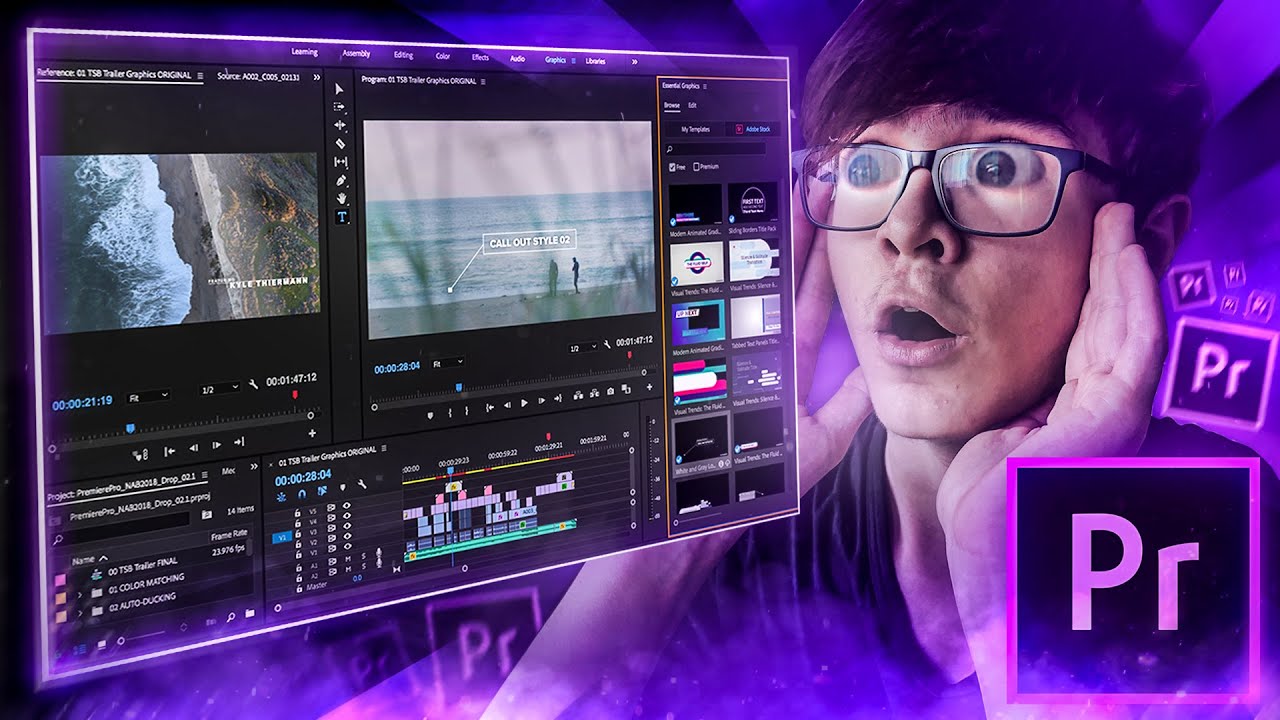Expand source panel overflow chevrons

click(x=317, y=77)
